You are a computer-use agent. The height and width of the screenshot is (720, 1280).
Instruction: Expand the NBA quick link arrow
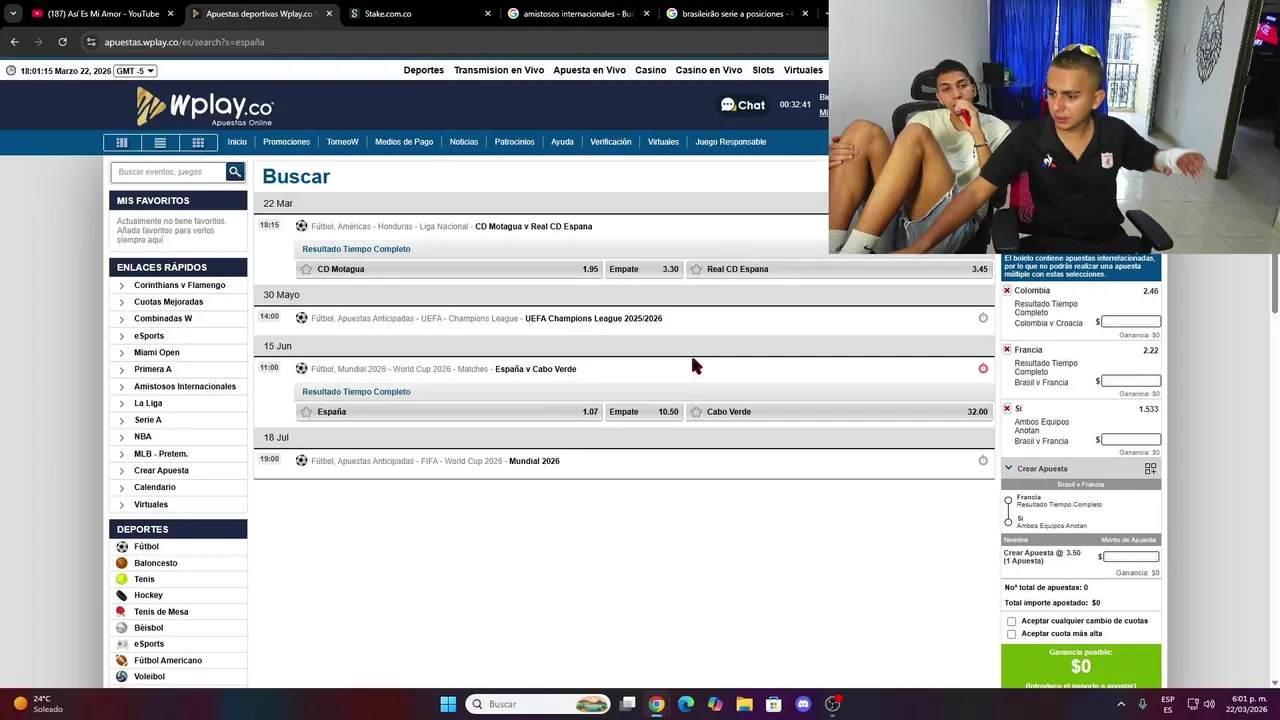[x=122, y=437]
